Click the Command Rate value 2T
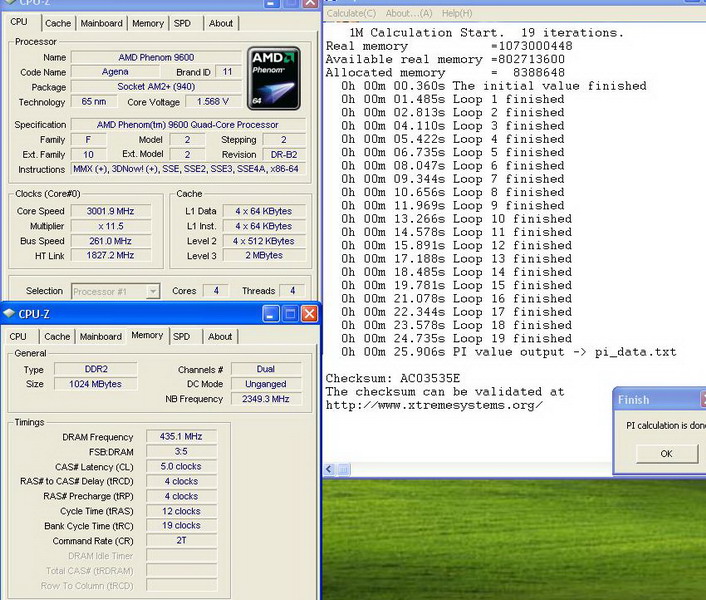Screen dimensions: 706x600 point(181,540)
